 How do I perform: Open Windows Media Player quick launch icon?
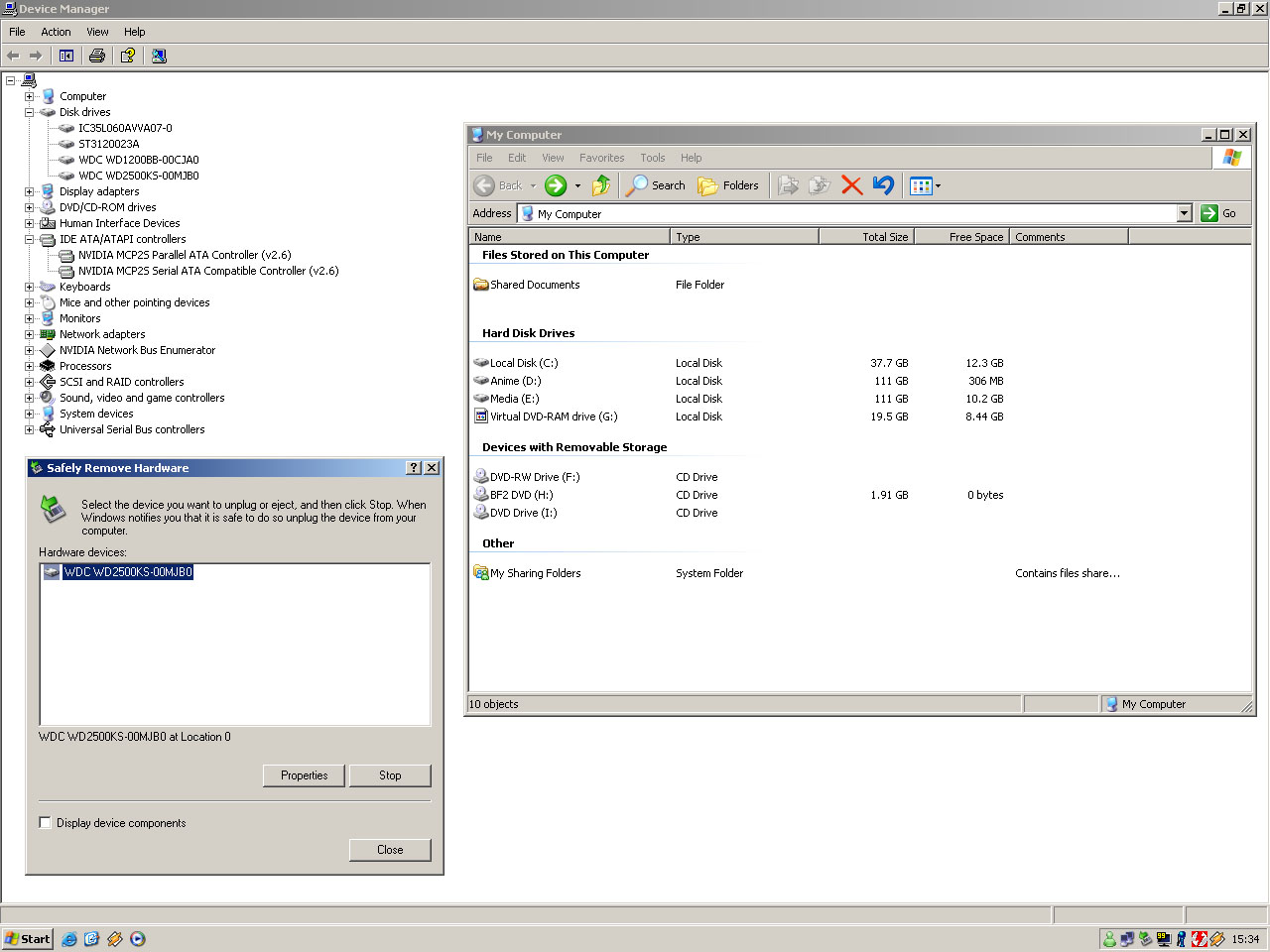pos(138,939)
